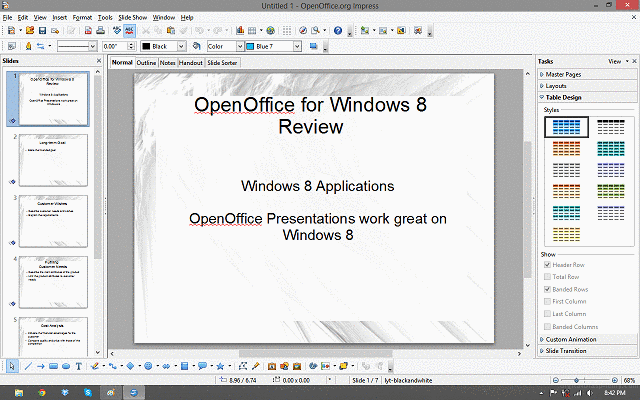The width and height of the screenshot is (640, 400).
Task: Choose the Callouts shape tool
Action: 202,366
